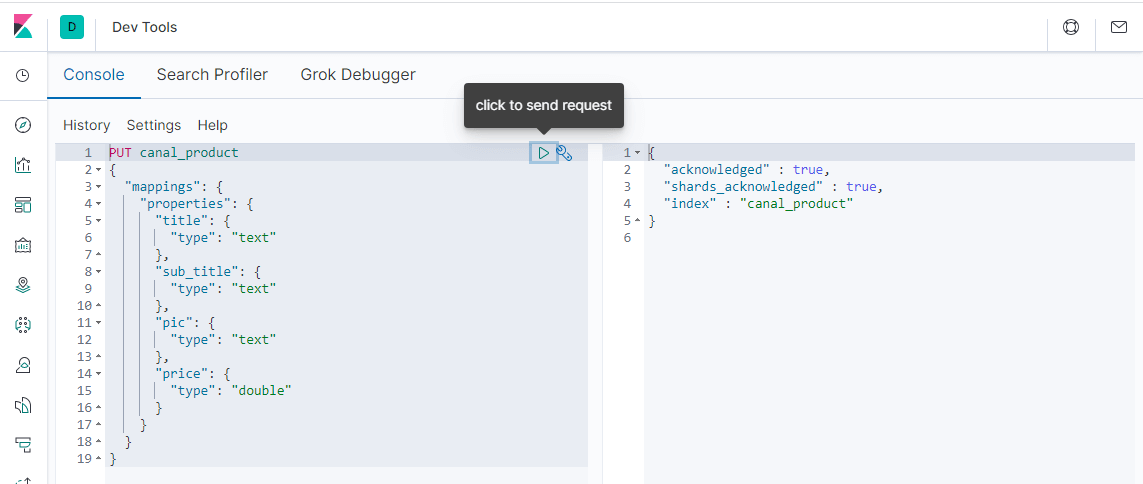Click the fold end marker at line 19
The width and height of the screenshot is (1143, 484).
[98, 458]
